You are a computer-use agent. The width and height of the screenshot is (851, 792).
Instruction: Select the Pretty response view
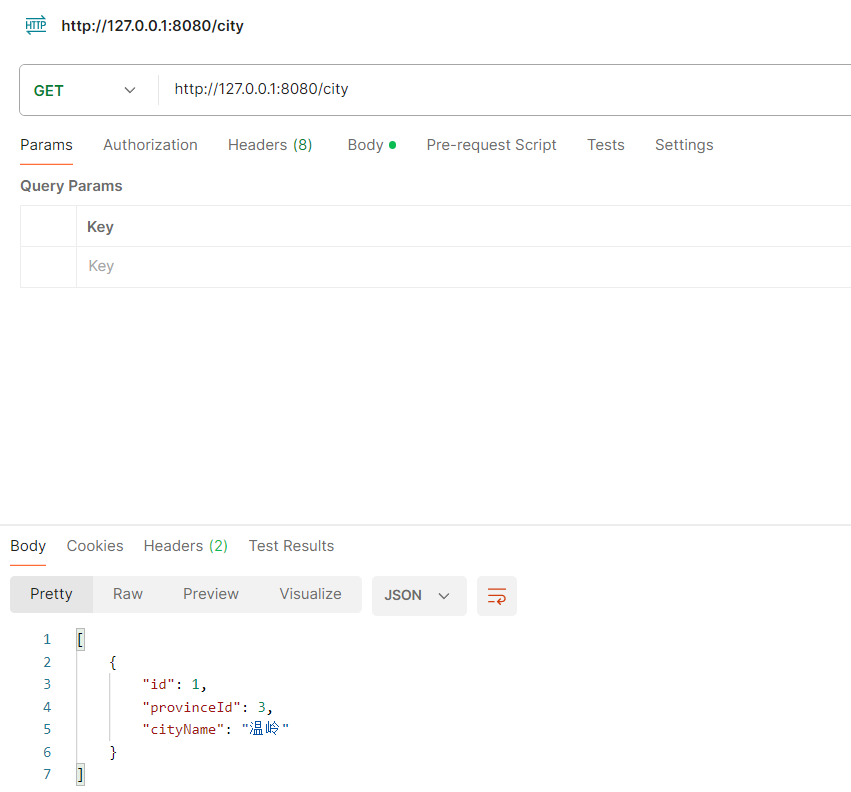pyautogui.click(x=51, y=594)
